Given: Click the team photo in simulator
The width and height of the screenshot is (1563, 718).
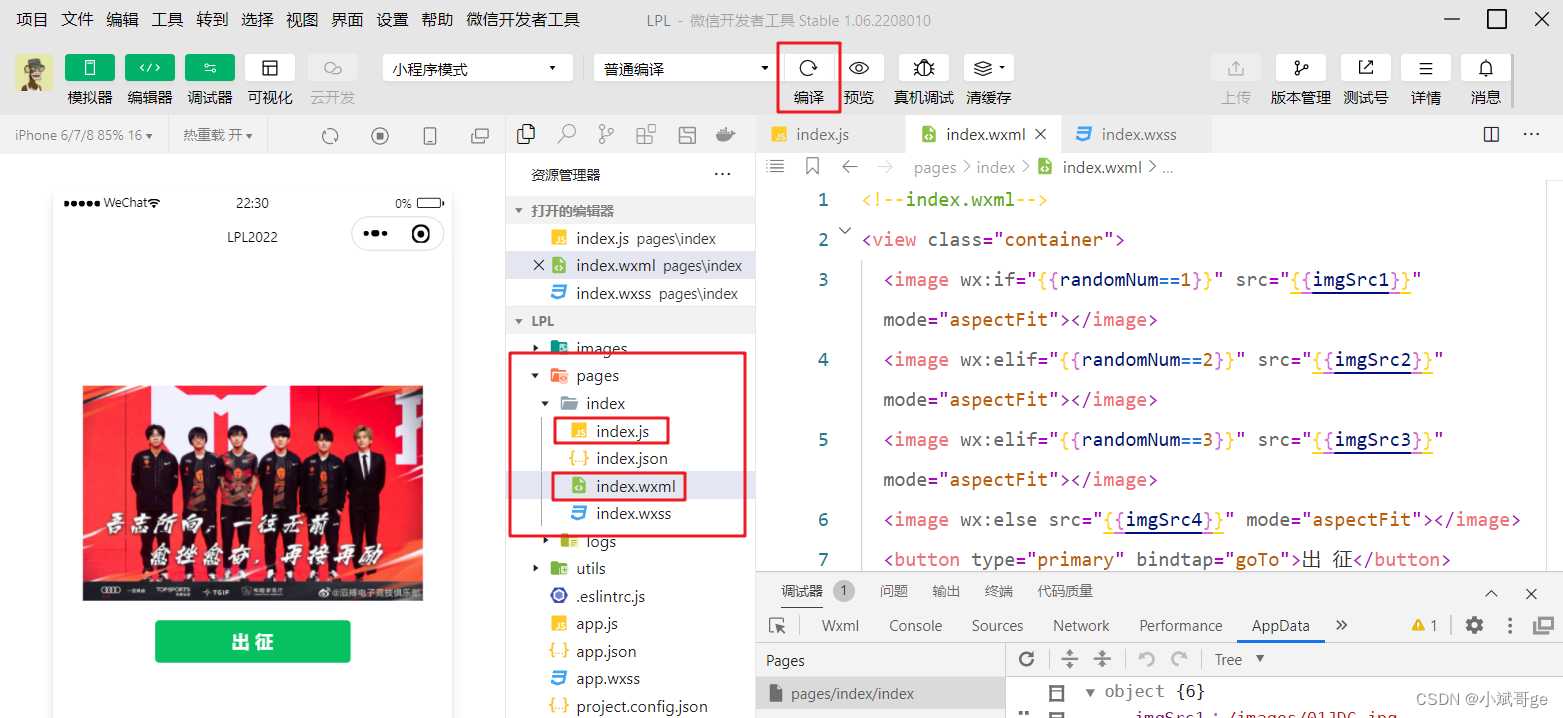Looking at the screenshot, I should [252, 493].
